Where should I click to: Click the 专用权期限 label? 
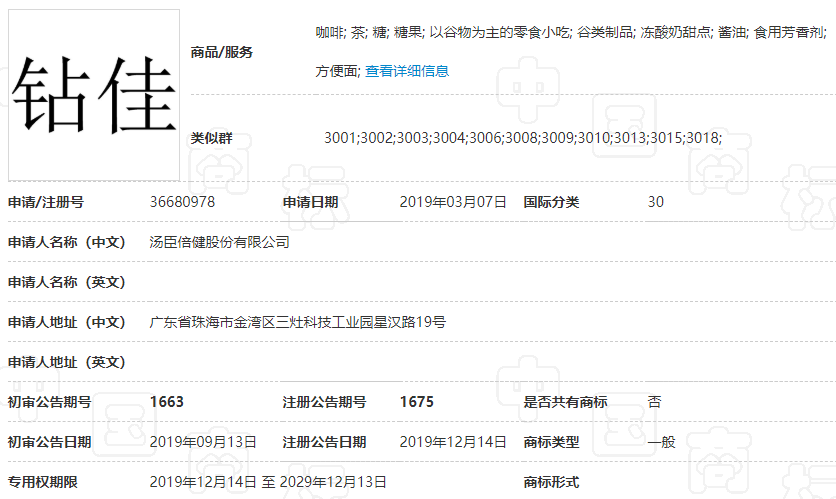(x=43, y=482)
